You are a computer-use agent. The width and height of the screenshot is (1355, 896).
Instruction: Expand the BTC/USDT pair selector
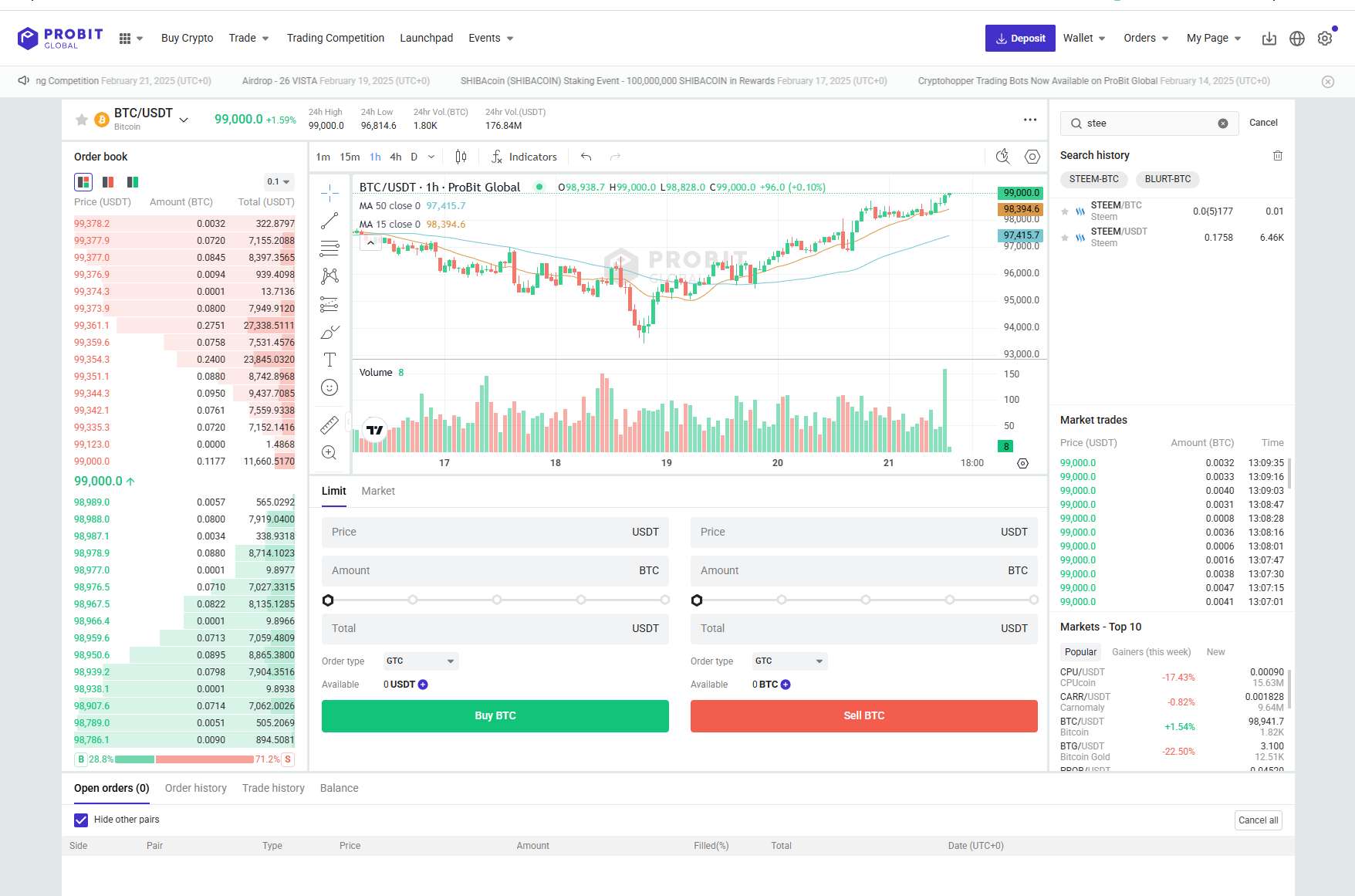click(184, 120)
